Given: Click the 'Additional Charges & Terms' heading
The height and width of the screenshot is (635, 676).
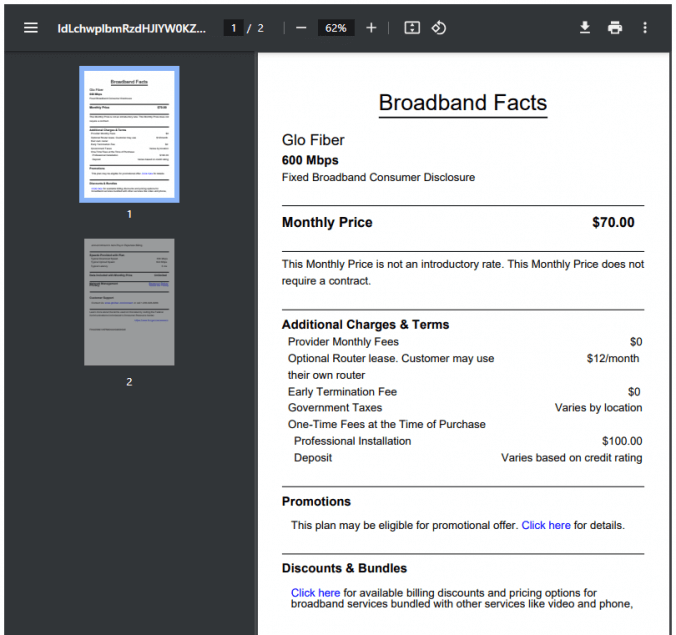Looking at the screenshot, I should [365, 325].
